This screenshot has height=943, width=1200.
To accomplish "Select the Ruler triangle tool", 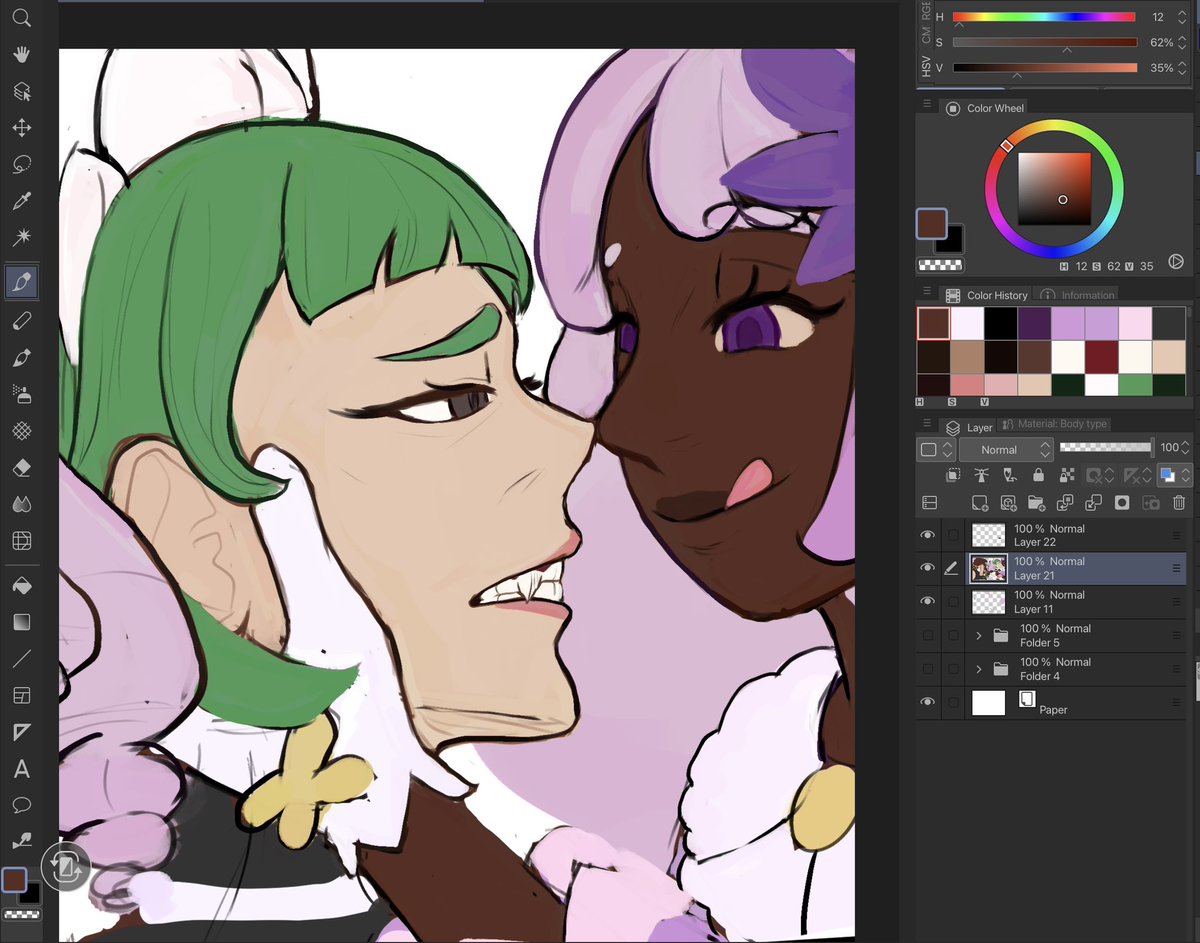I will click(21, 733).
